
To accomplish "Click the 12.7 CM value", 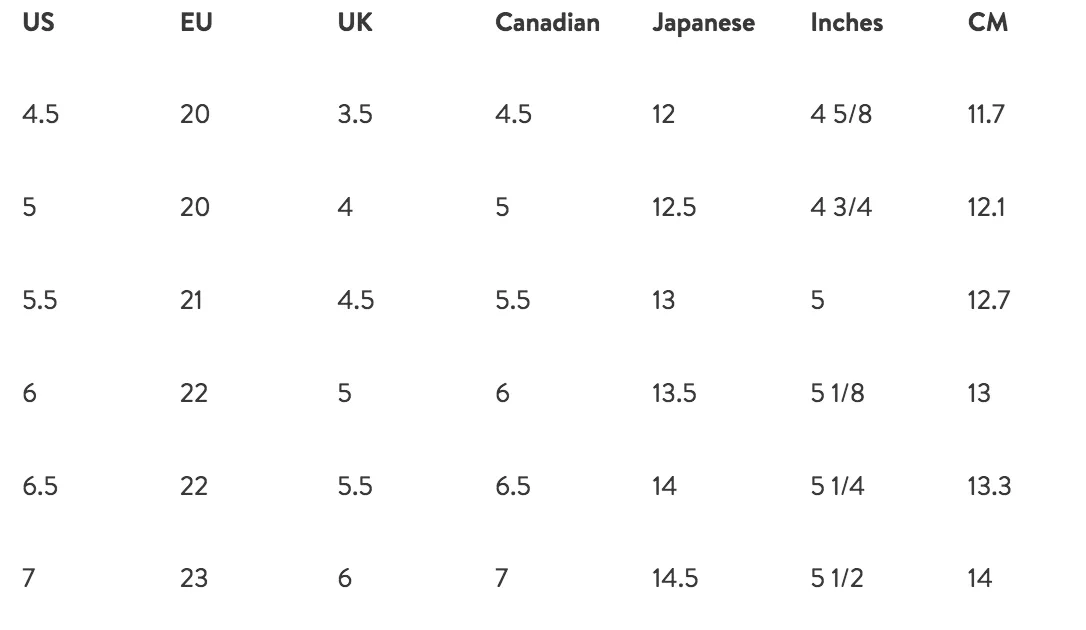I will tap(989, 300).
